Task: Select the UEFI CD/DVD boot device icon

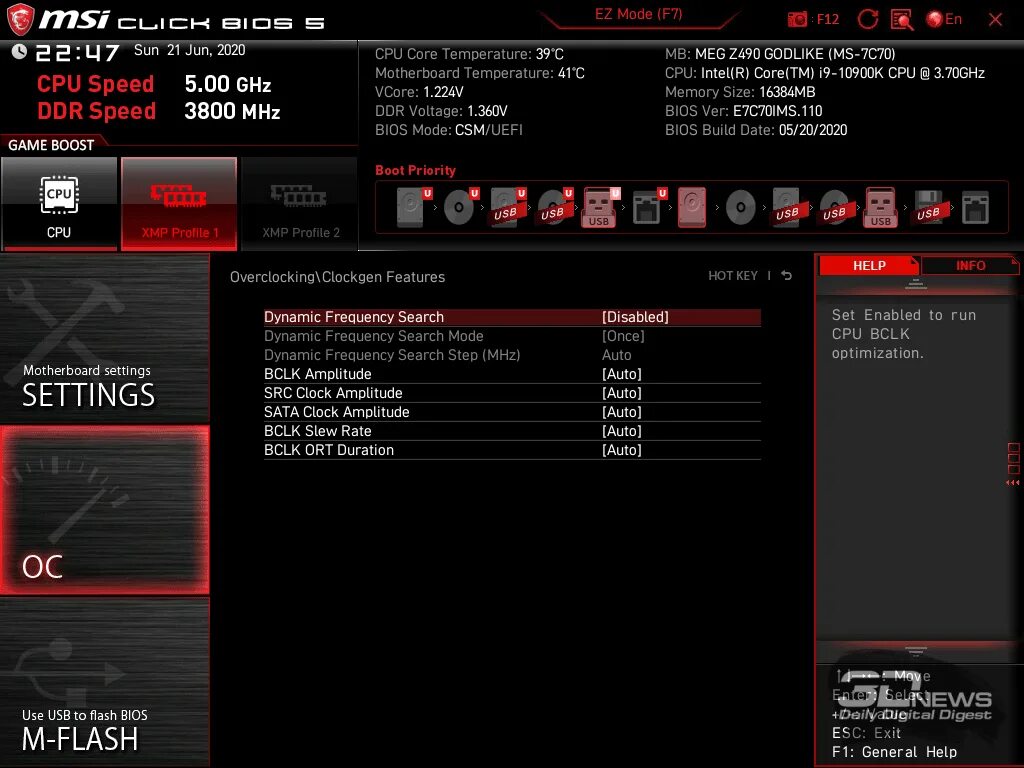Action: pos(461,207)
